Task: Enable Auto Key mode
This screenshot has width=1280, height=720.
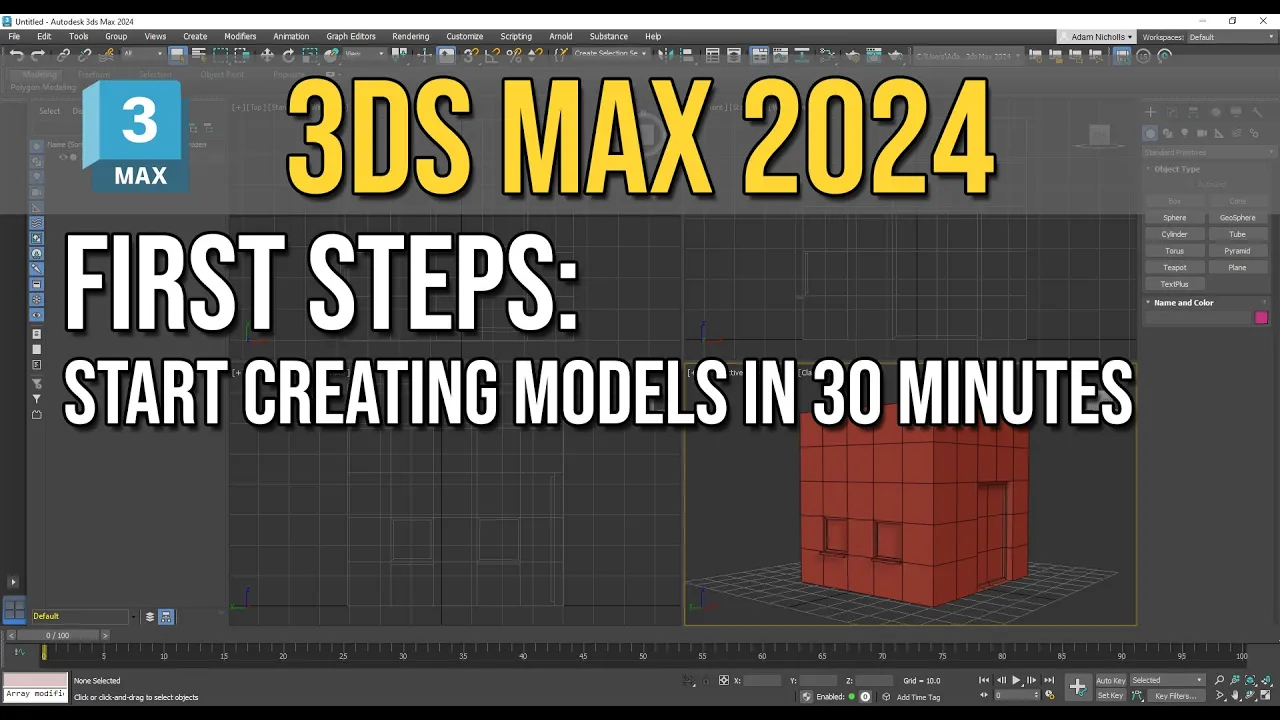Action: pyautogui.click(x=1111, y=680)
